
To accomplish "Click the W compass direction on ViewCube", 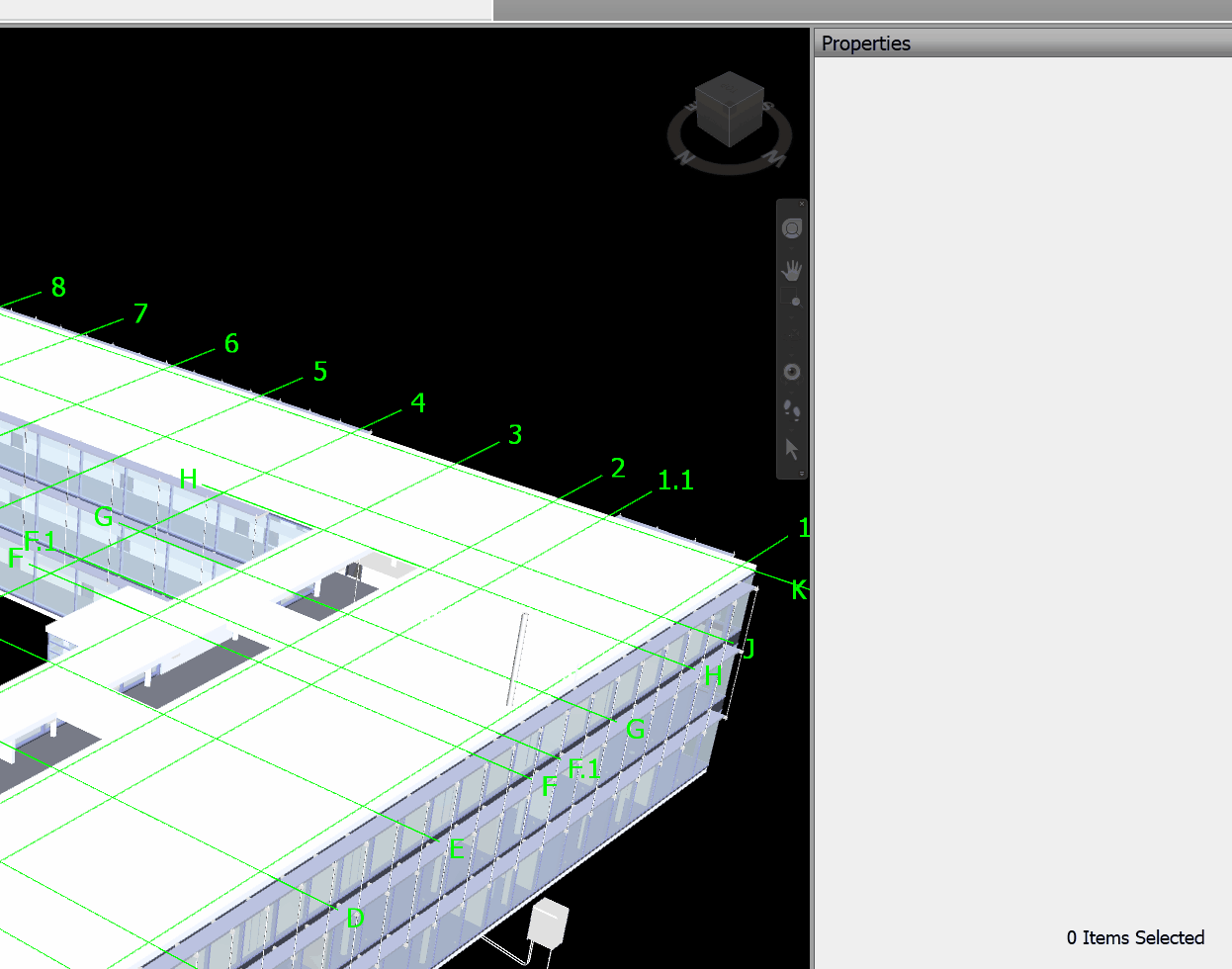I will point(774,158).
